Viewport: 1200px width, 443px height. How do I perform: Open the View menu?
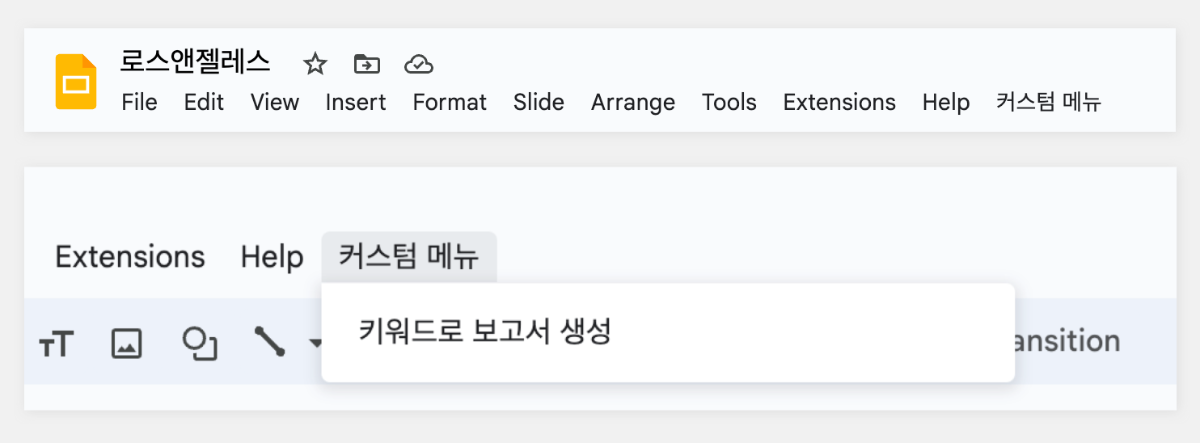pos(275,102)
